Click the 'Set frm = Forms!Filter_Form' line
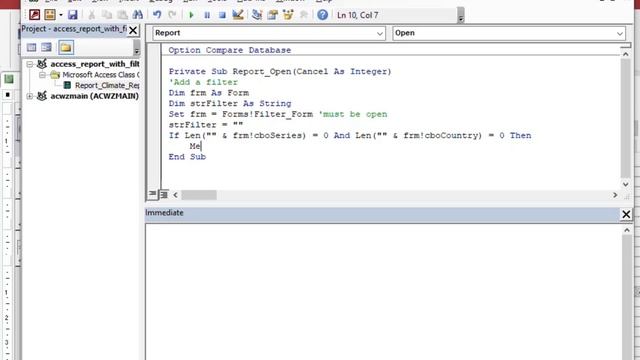Viewport: 640px width, 360px height. (278, 114)
